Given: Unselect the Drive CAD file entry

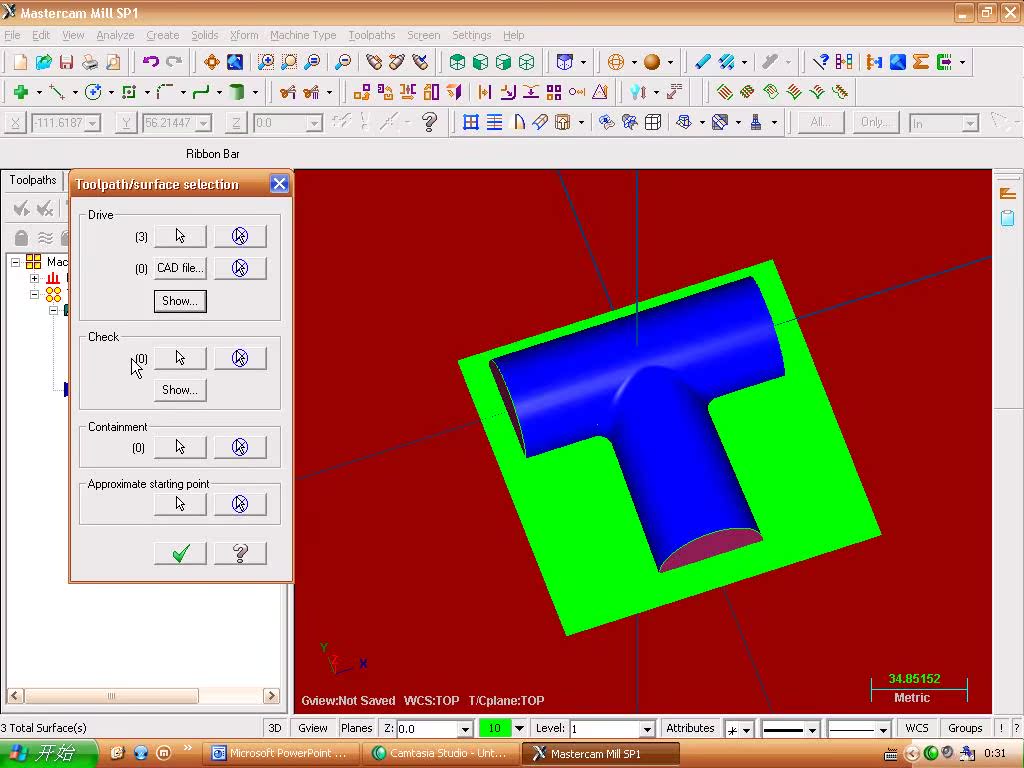Looking at the screenshot, I should tap(240, 268).
